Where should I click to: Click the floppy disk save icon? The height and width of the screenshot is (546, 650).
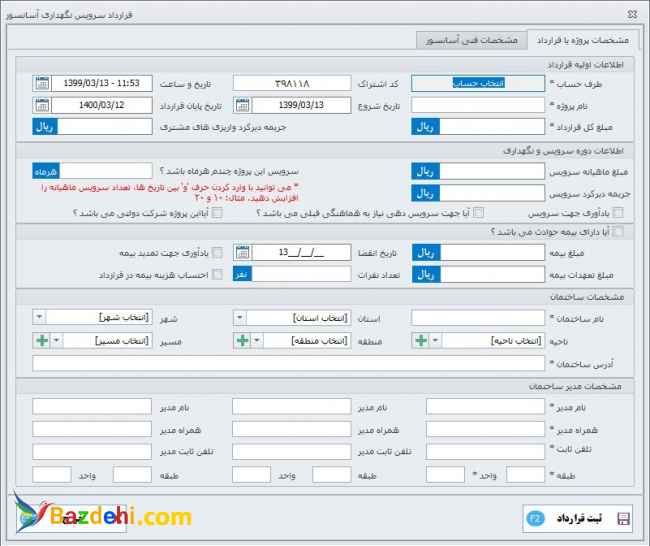pyautogui.click(x=623, y=518)
